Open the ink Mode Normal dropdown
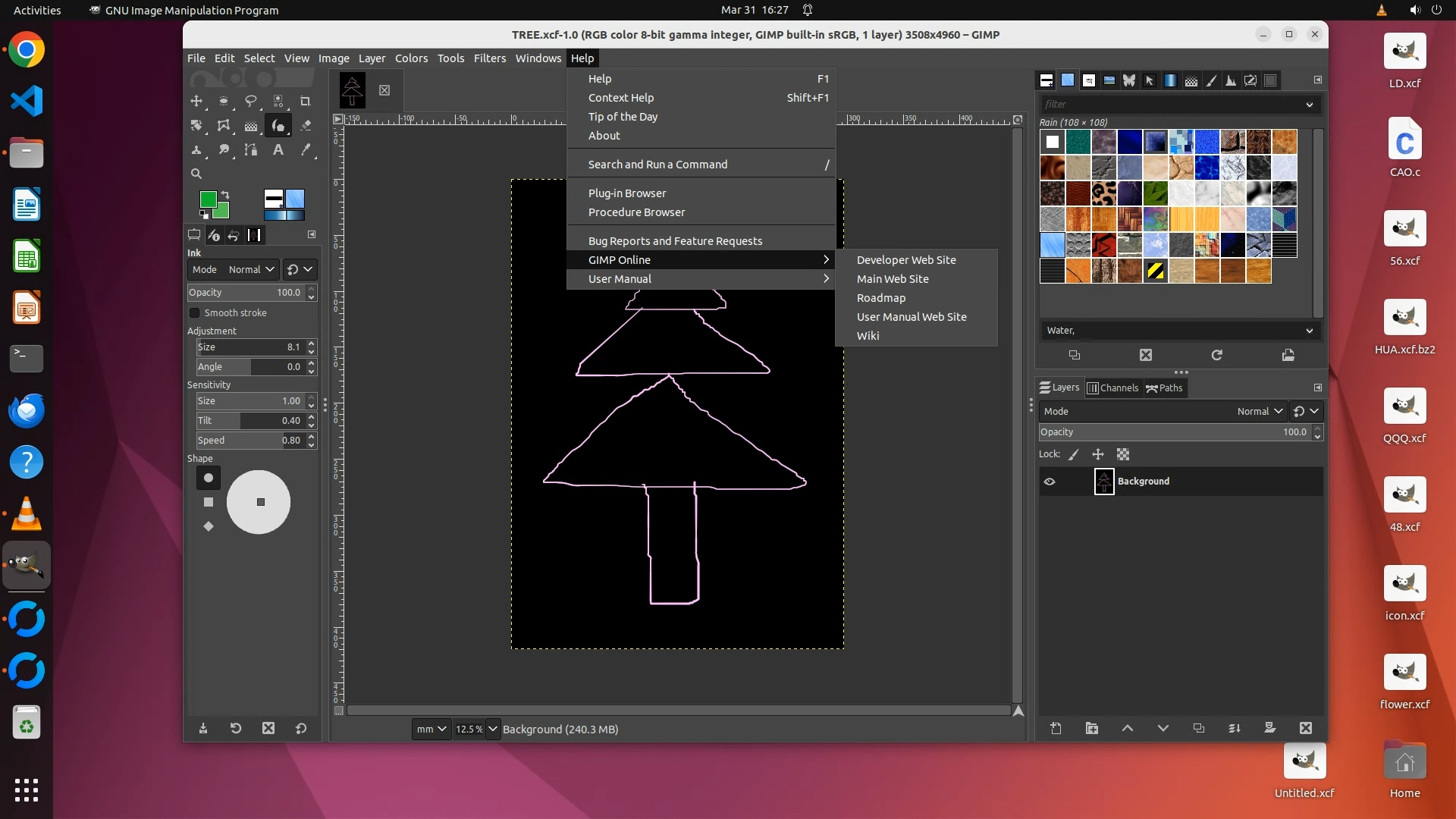Viewport: 1456px width, 819px height. click(250, 269)
